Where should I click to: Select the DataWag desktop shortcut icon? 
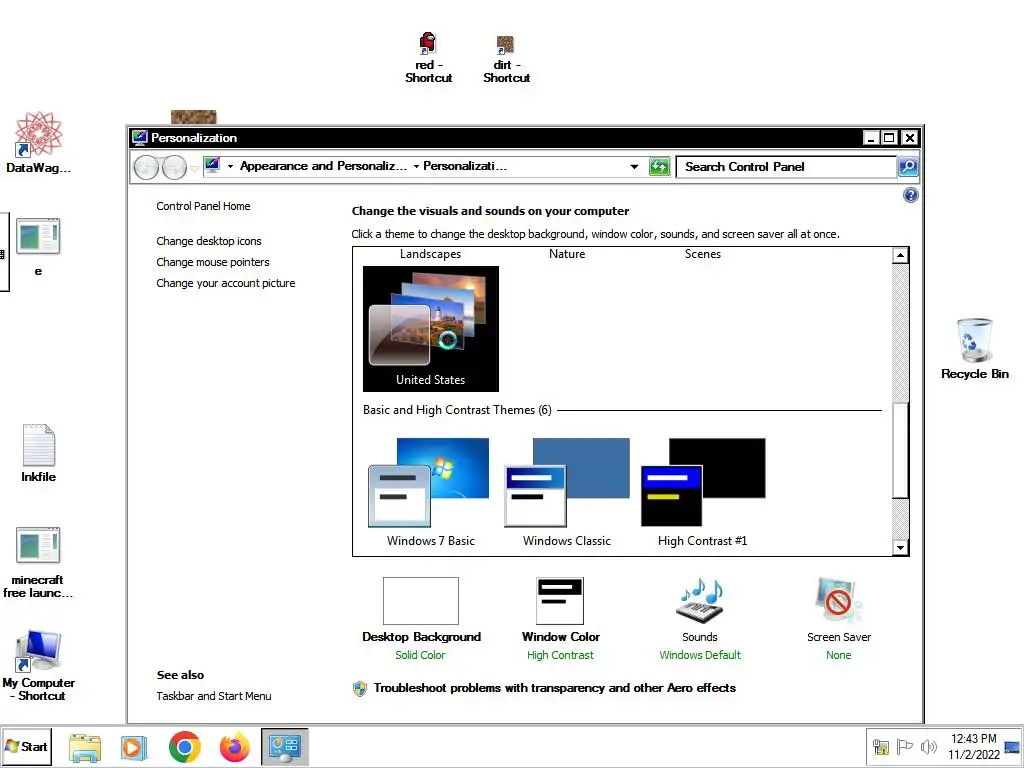(39, 142)
